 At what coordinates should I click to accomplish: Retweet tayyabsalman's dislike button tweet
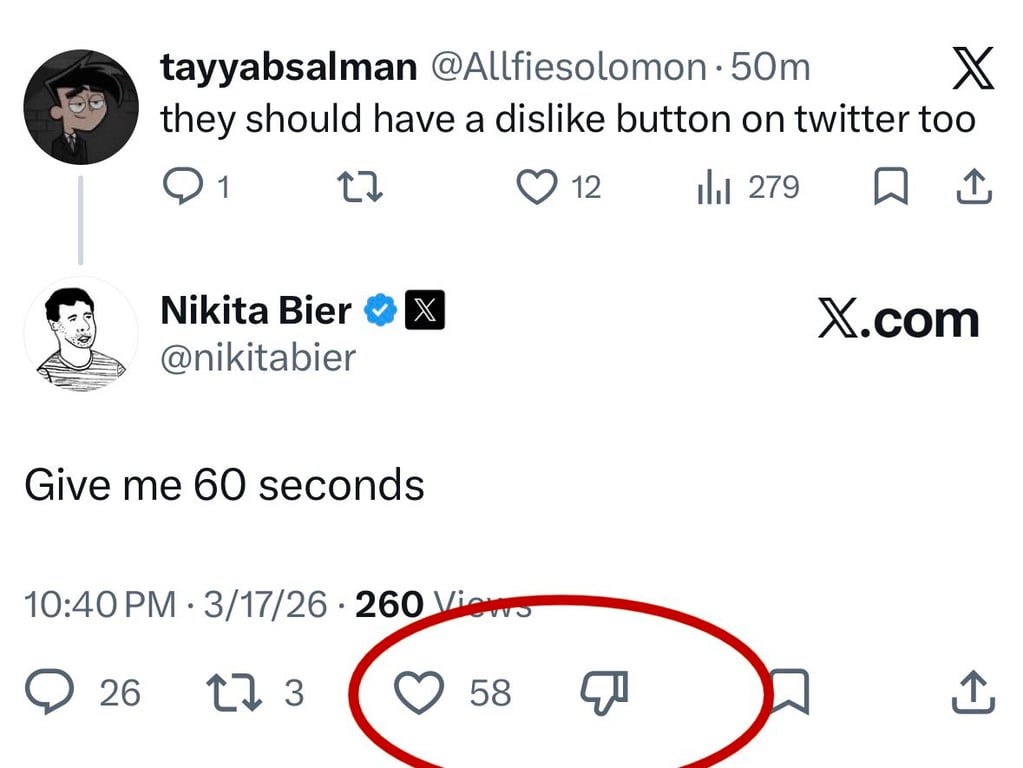(x=358, y=187)
